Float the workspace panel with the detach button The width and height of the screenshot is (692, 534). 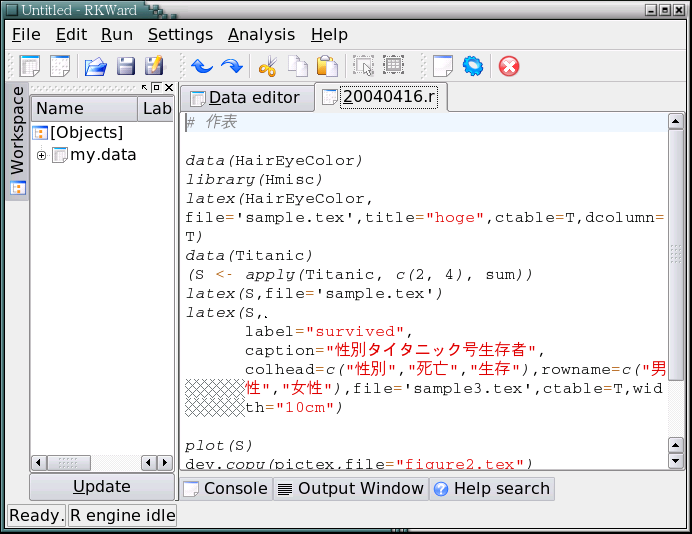coord(156,88)
